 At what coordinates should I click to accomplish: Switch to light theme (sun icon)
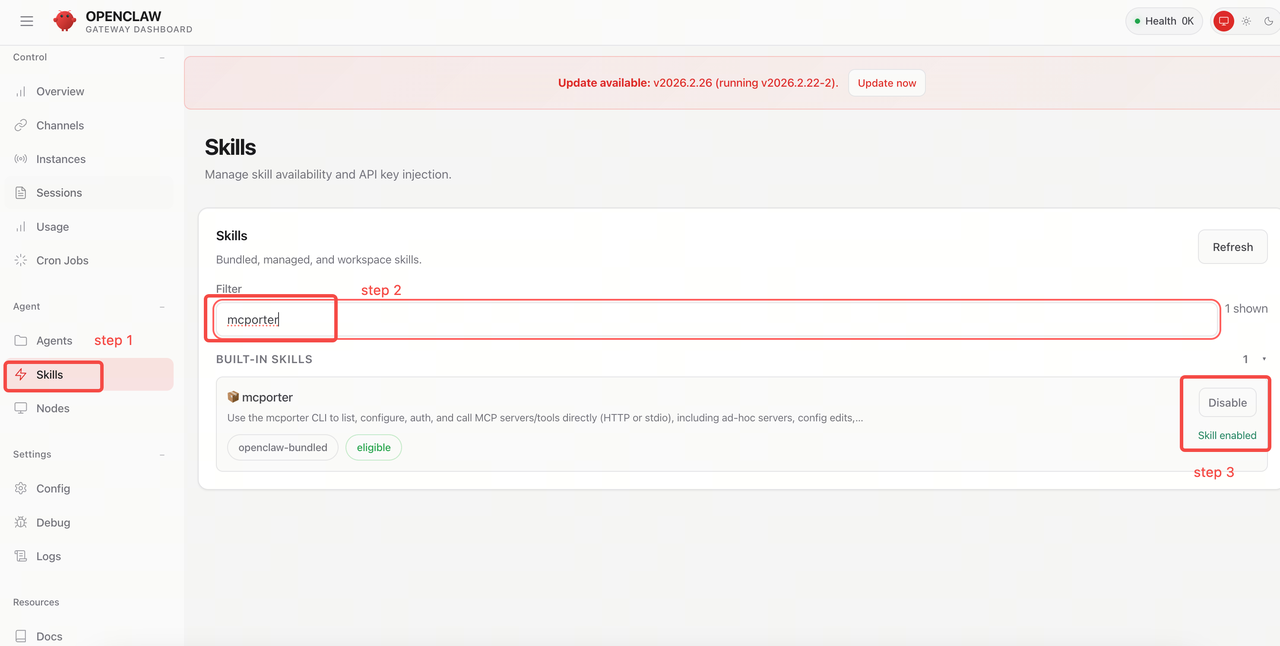(x=1246, y=21)
